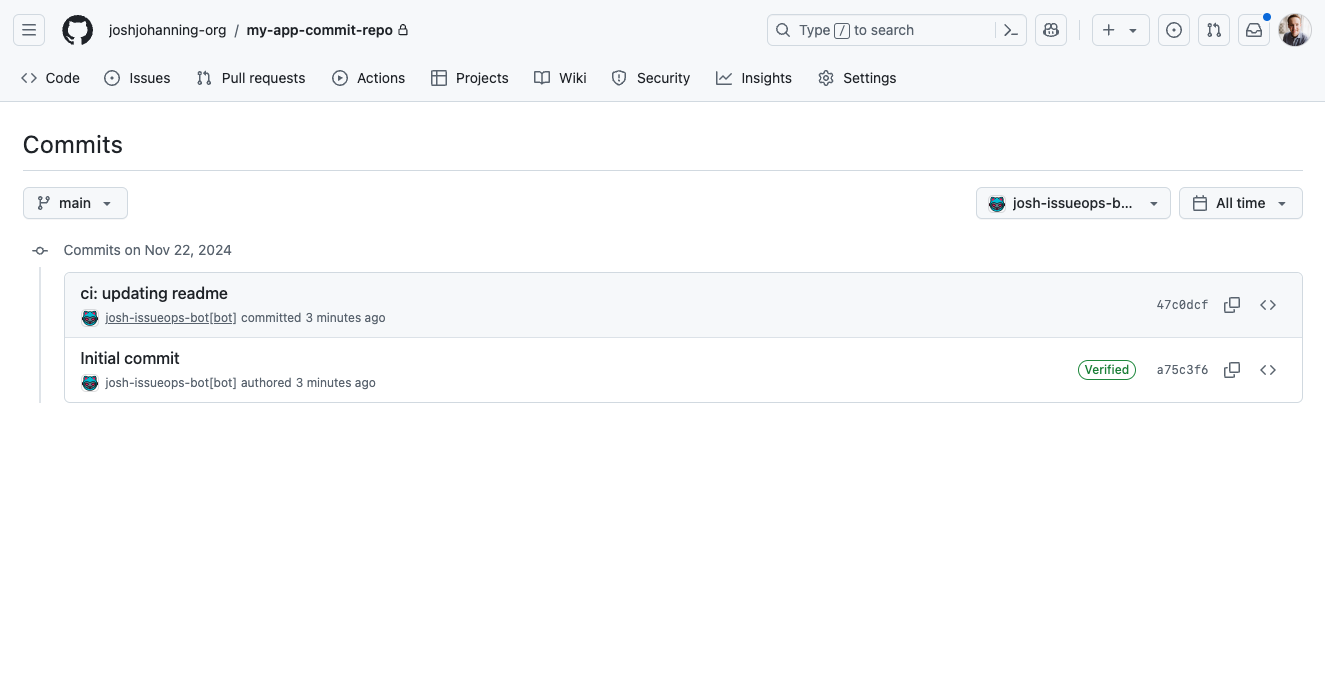1325x695 pixels.
Task: Open the All time date filter
Action: coord(1240,203)
